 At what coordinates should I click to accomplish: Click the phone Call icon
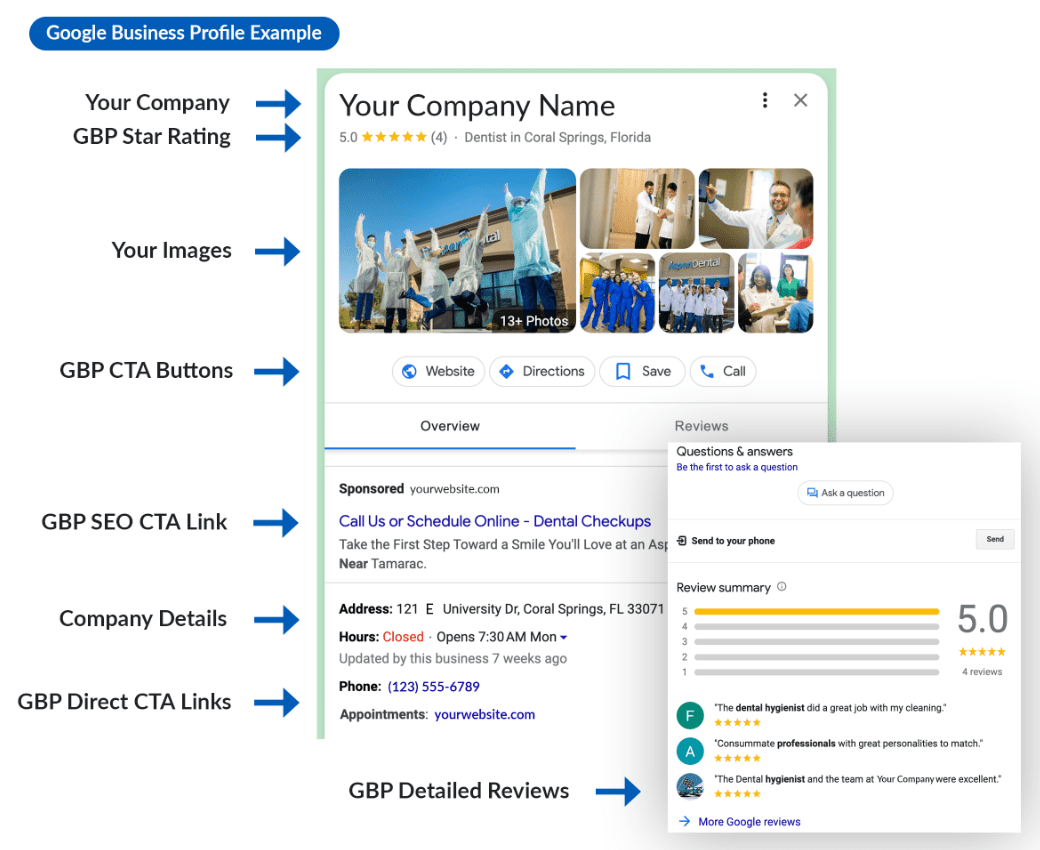tap(707, 371)
